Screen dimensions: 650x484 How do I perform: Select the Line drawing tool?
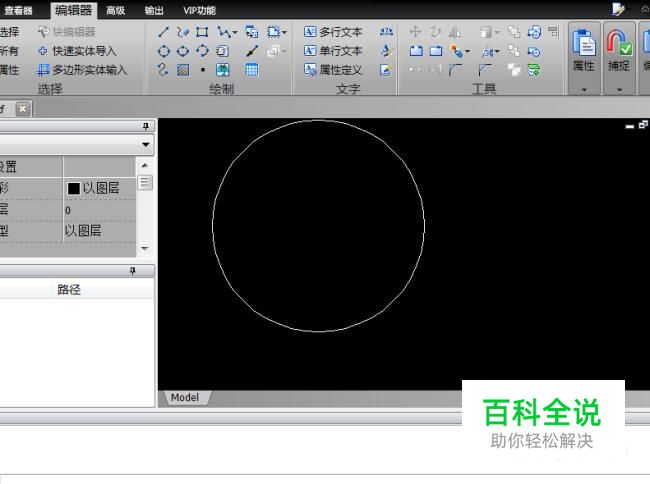pos(163,32)
